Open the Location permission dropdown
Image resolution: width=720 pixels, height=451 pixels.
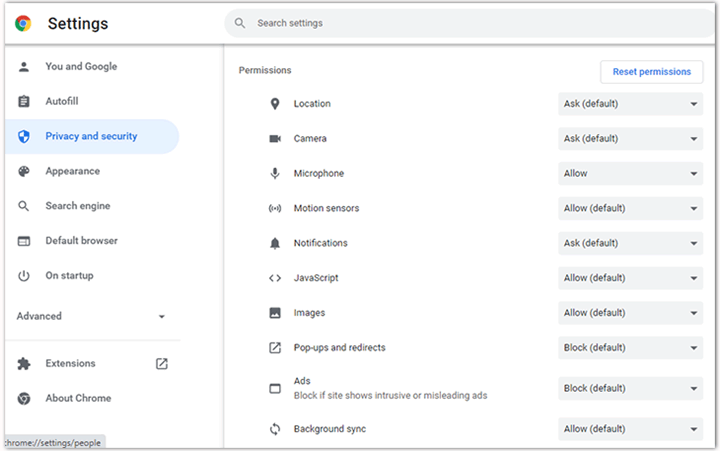(630, 104)
